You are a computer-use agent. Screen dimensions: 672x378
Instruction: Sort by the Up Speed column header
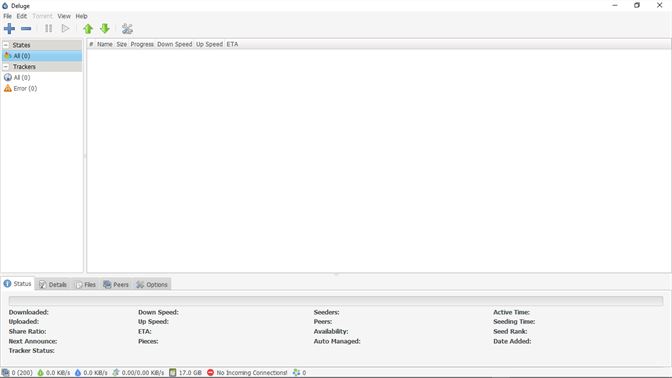(209, 44)
